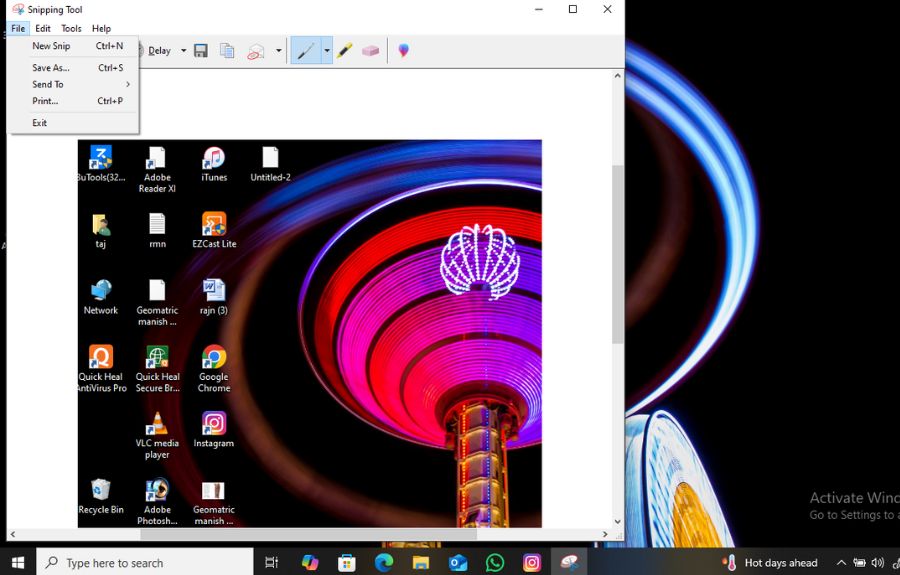Open Outlook from the taskbar
The image size is (900, 575).
coord(458,562)
